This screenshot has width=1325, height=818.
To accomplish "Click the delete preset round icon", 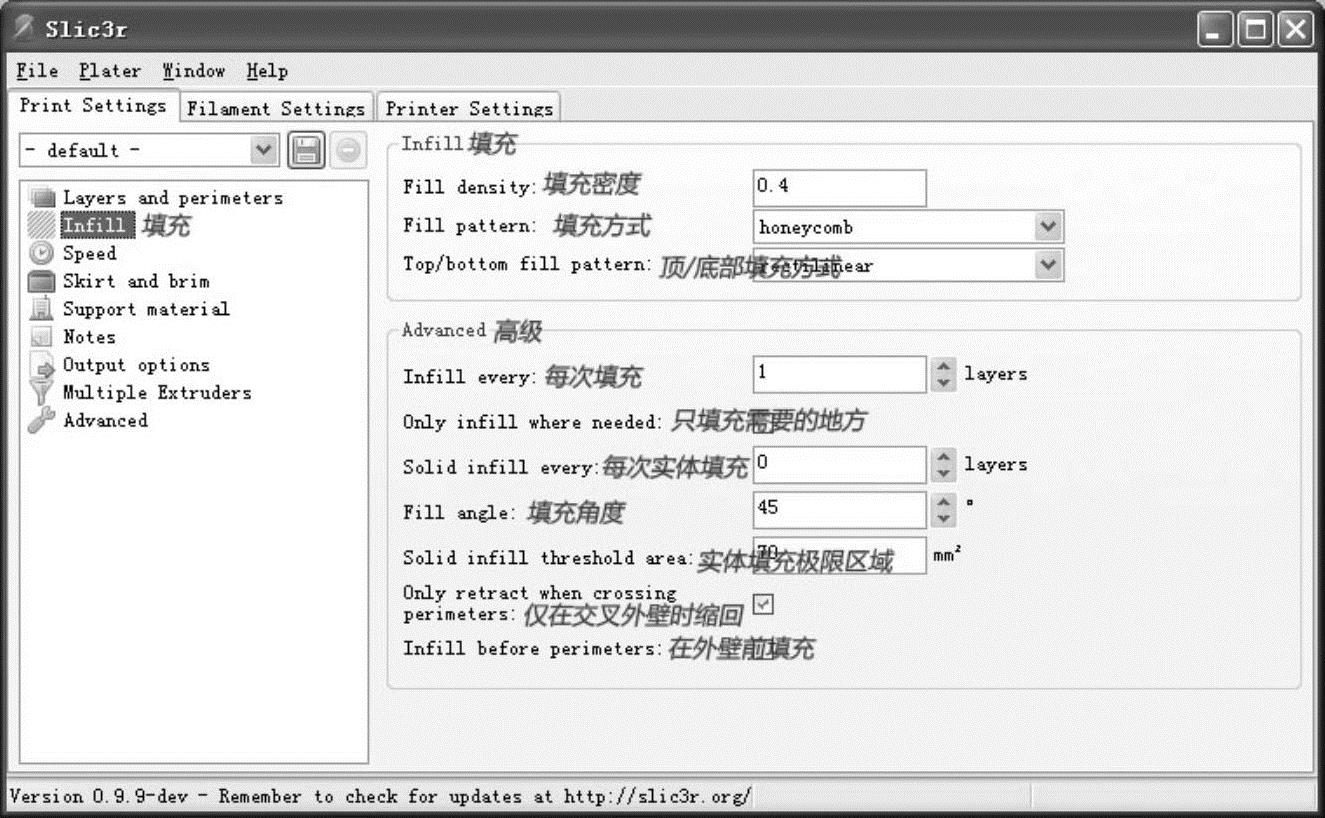I will [x=348, y=150].
